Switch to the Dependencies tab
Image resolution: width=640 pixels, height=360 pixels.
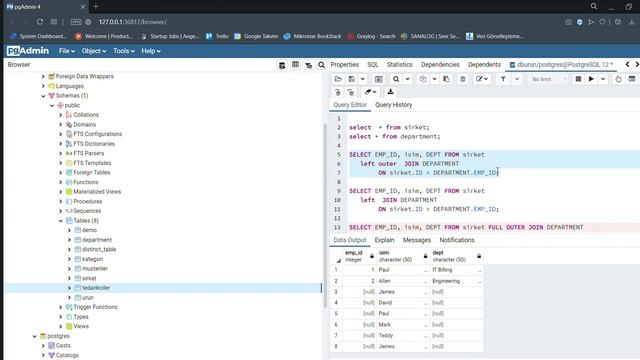440,64
